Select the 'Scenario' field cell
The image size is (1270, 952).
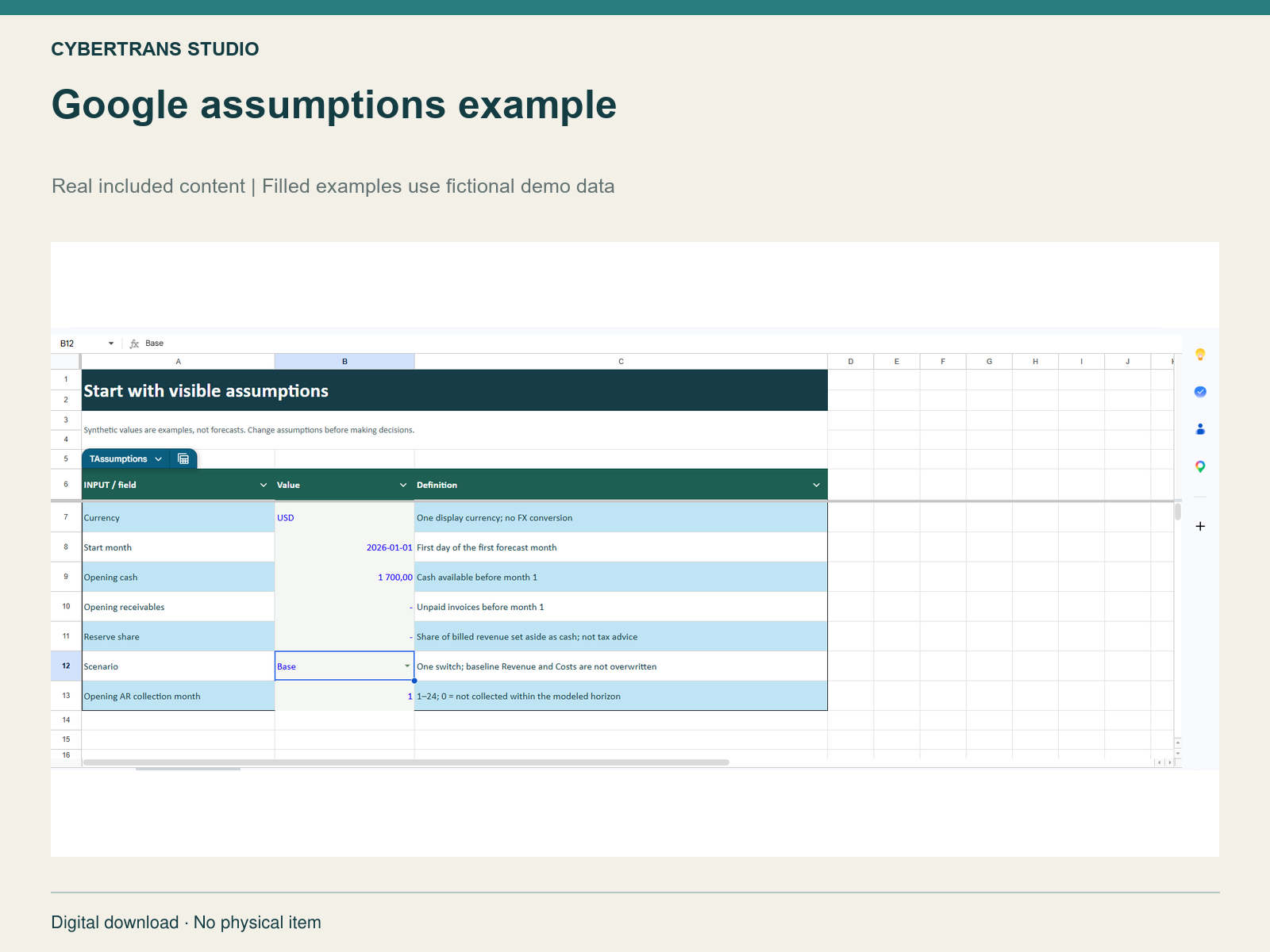tap(178, 666)
